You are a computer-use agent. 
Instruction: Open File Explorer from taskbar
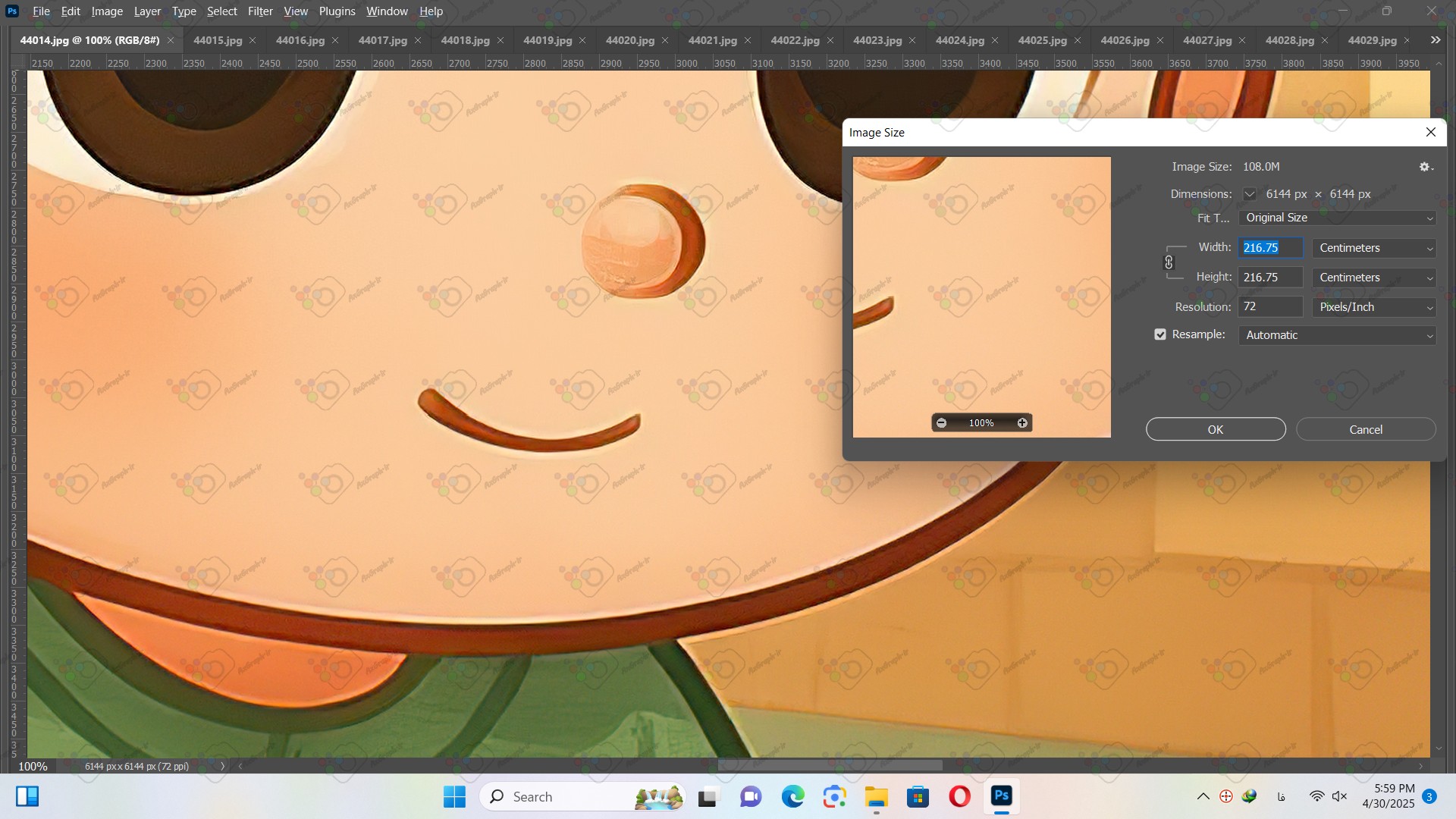876,797
